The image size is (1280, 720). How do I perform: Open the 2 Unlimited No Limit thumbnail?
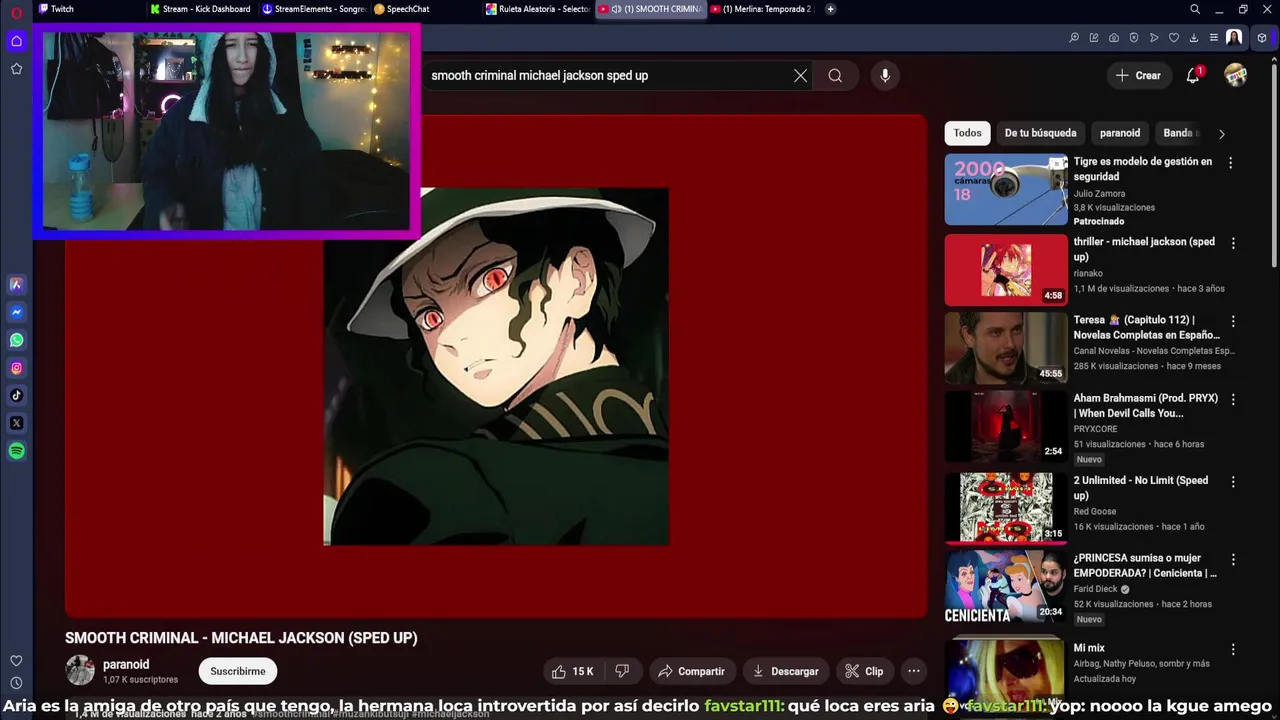(x=1006, y=508)
